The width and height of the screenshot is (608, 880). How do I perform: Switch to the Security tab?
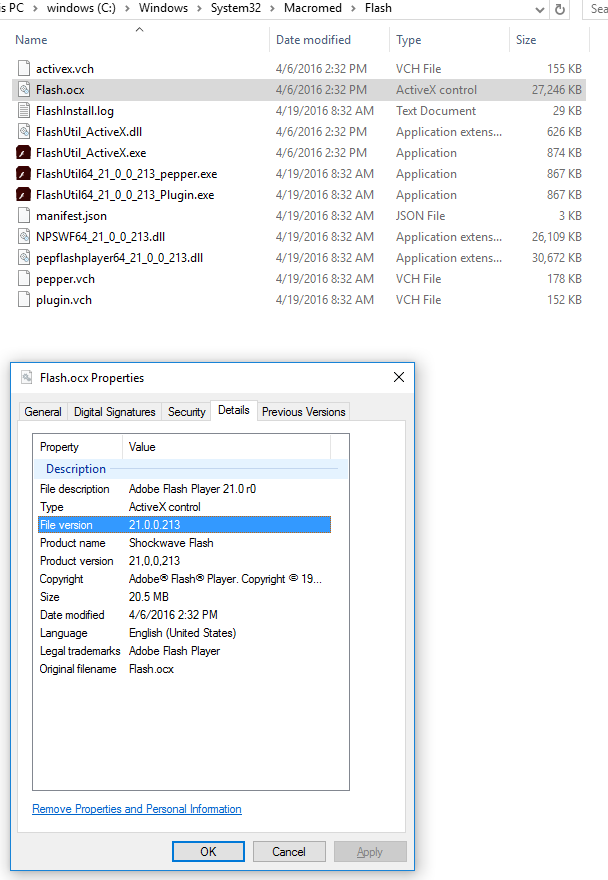click(x=186, y=411)
